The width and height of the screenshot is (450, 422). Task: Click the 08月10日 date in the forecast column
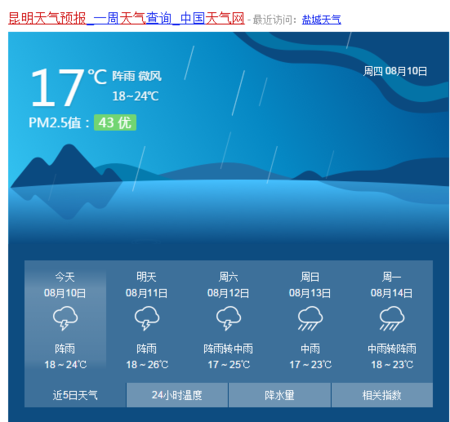point(65,293)
